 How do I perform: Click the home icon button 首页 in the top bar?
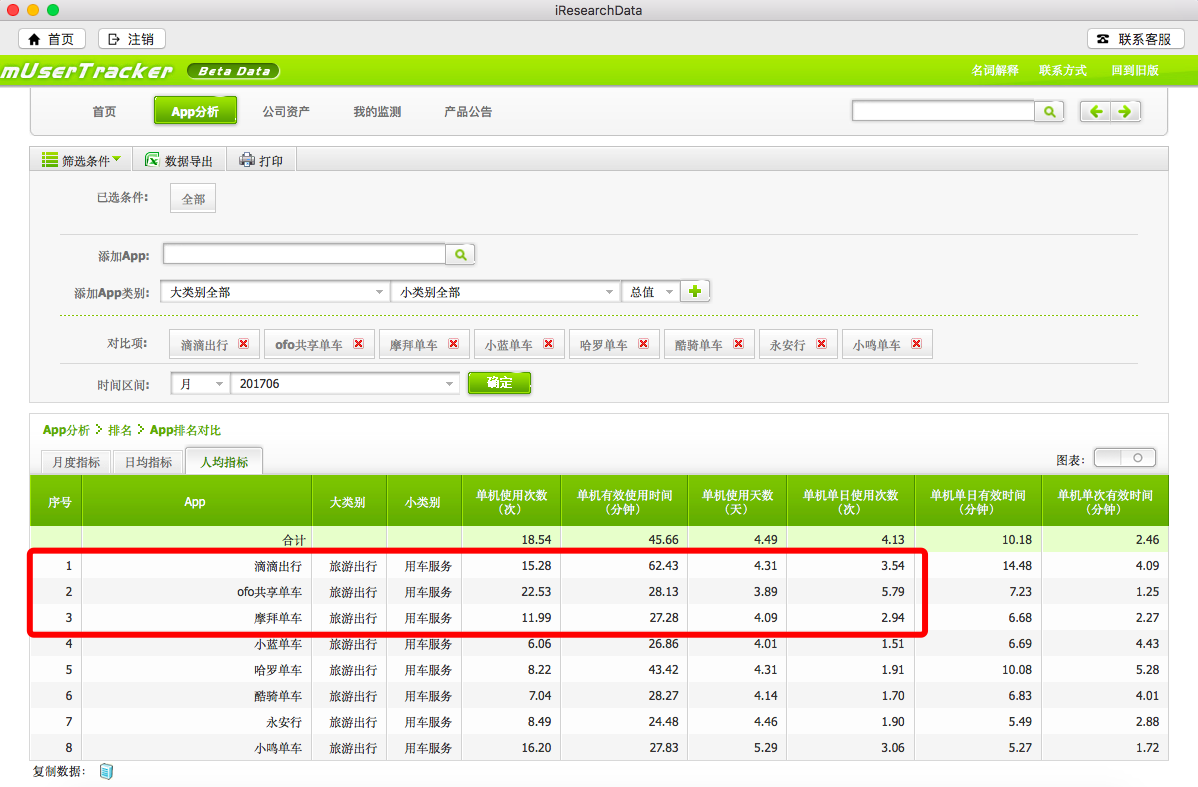(x=51, y=39)
